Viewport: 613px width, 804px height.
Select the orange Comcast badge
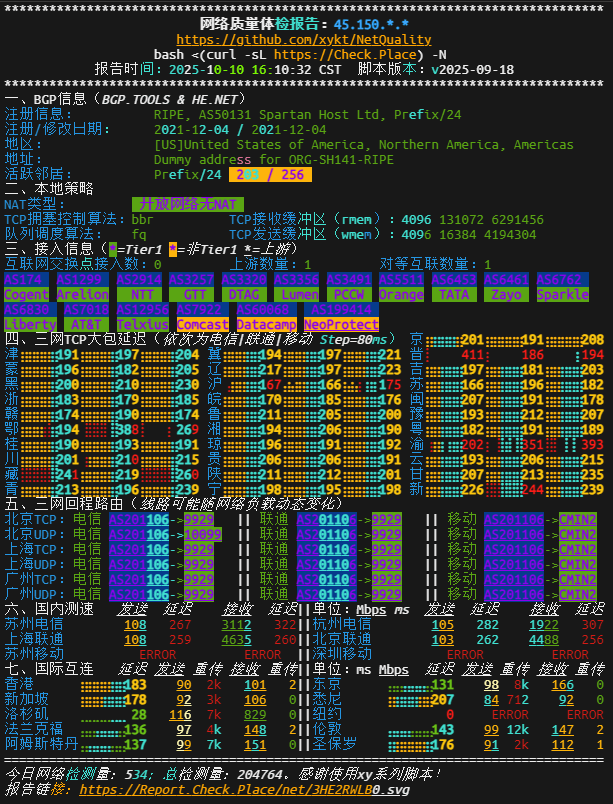click(x=202, y=325)
